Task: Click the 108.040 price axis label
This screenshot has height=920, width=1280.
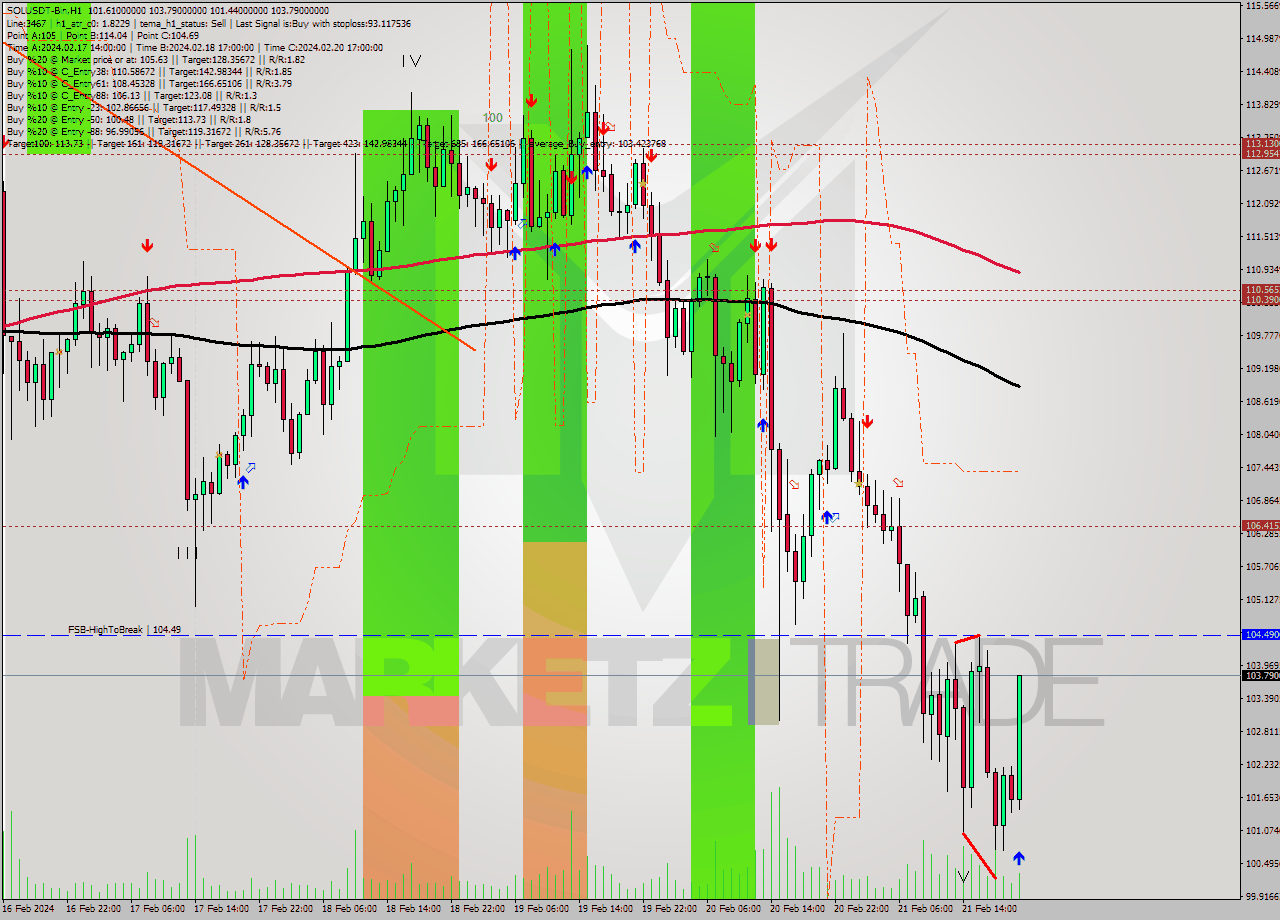Action: point(1262,435)
